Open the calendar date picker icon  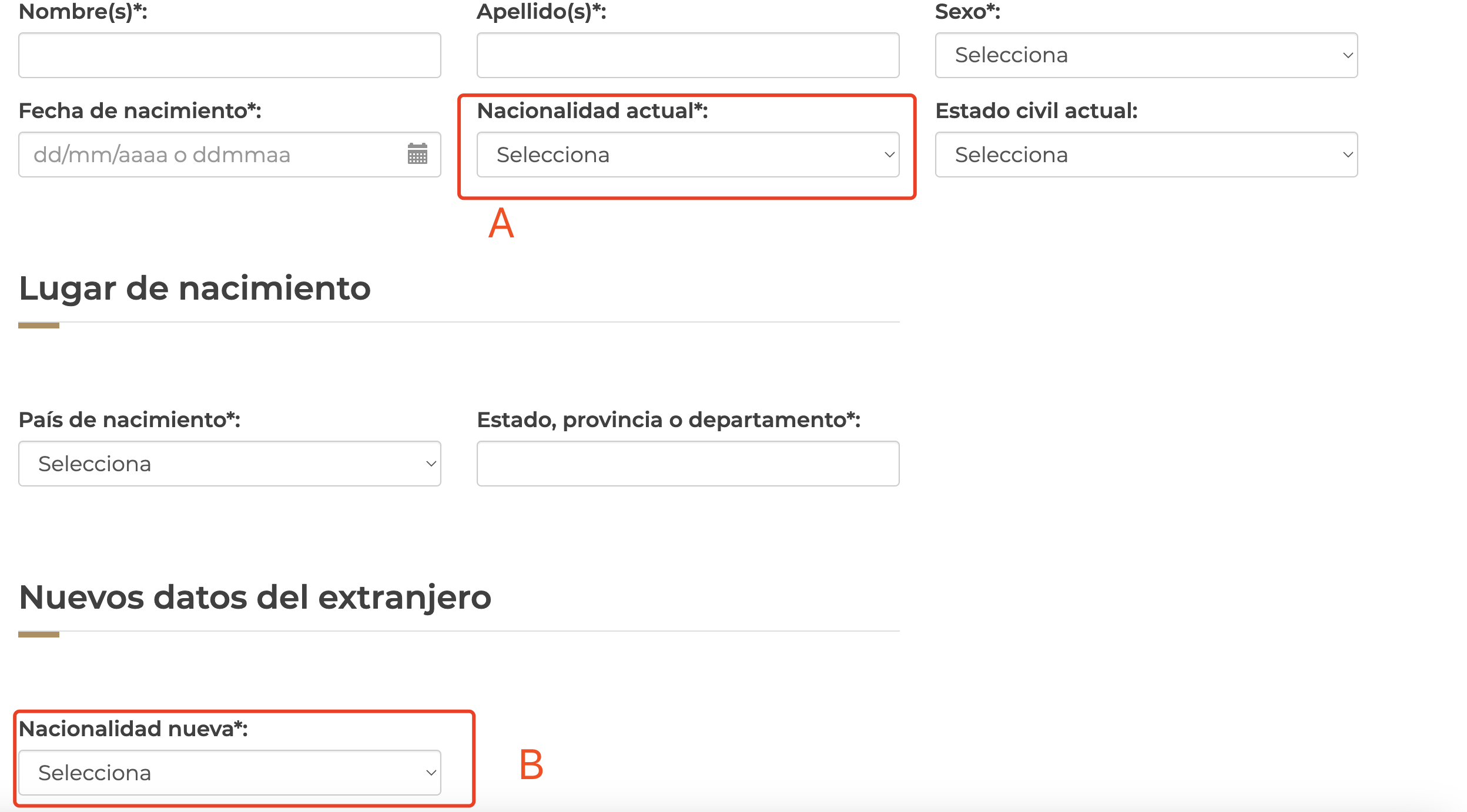[417, 155]
